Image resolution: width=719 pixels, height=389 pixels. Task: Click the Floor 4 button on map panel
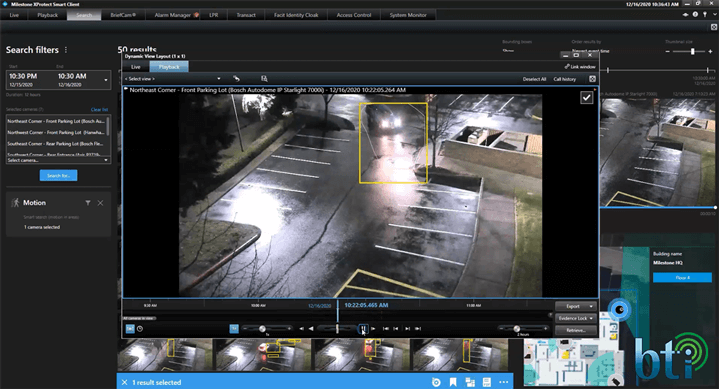coord(682,278)
